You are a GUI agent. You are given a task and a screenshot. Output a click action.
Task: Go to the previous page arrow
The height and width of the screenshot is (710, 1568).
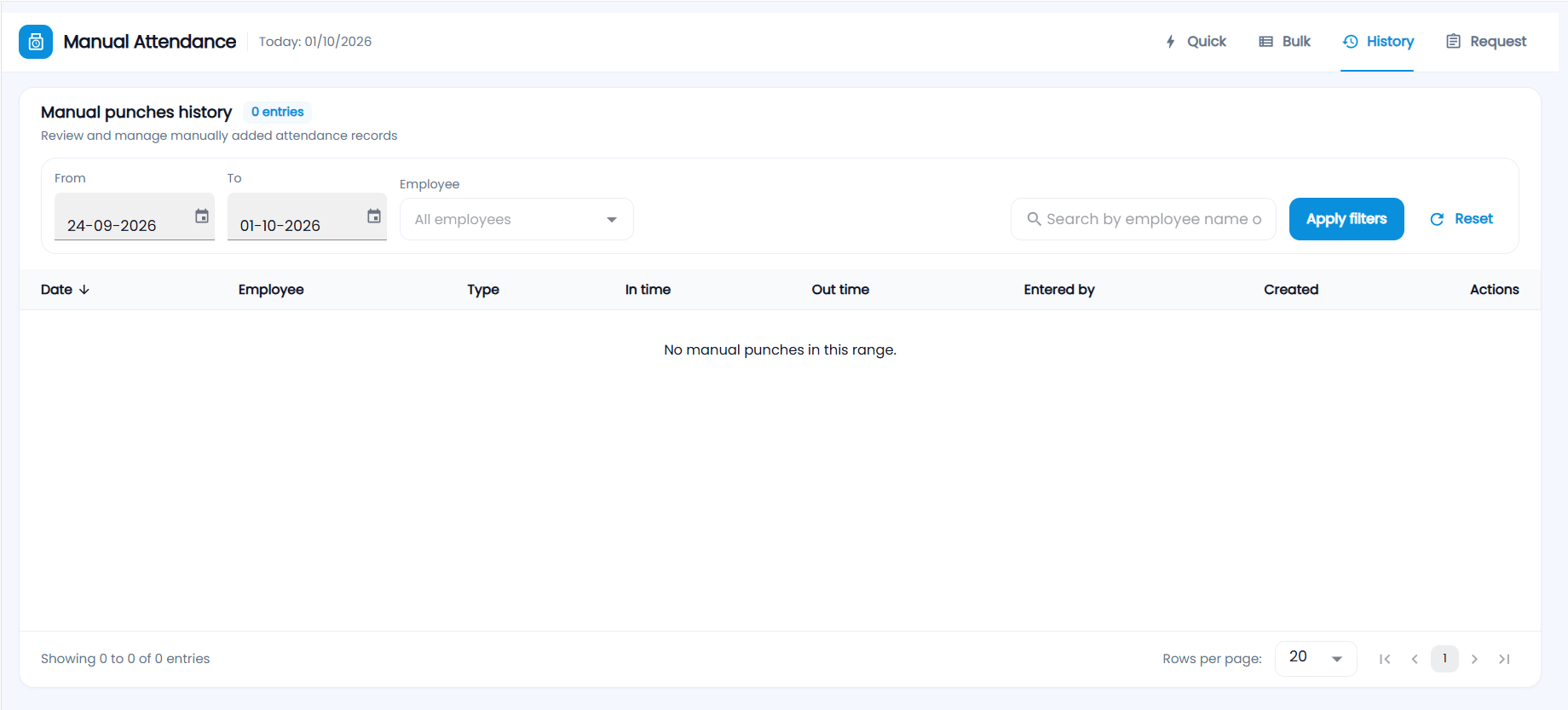[1415, 659]
